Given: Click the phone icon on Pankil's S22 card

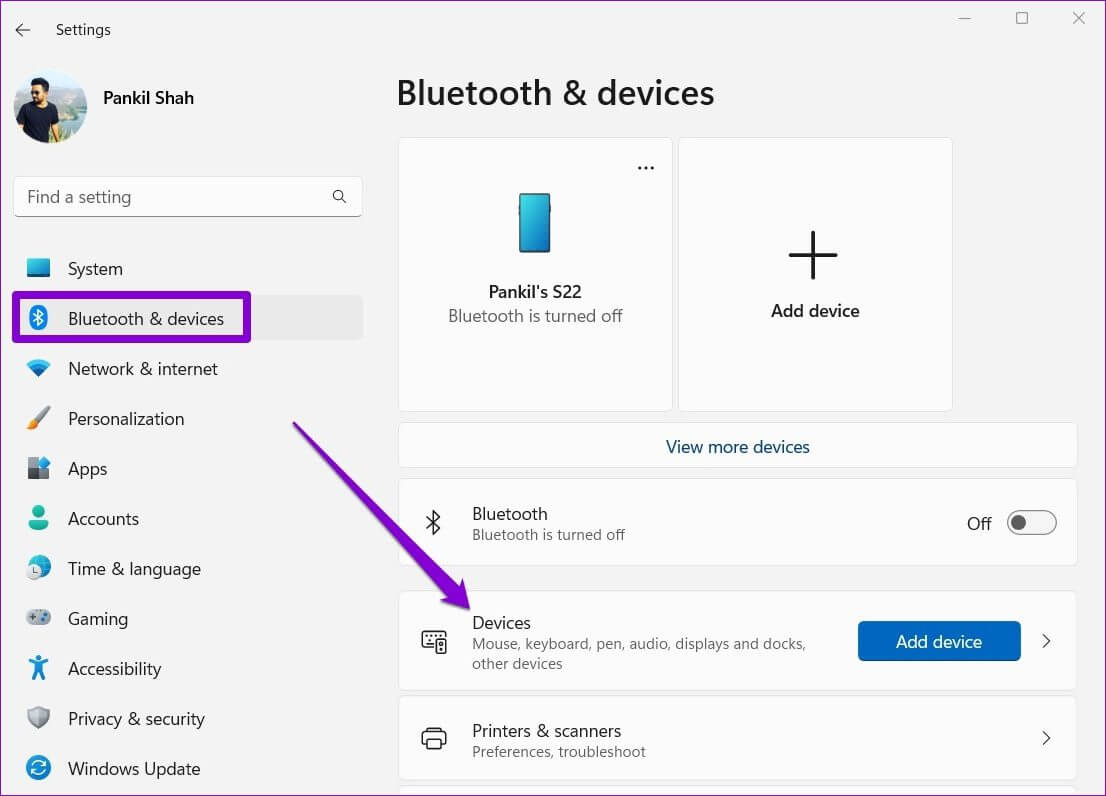Looking at the screenshot, I should click(535, 223).
